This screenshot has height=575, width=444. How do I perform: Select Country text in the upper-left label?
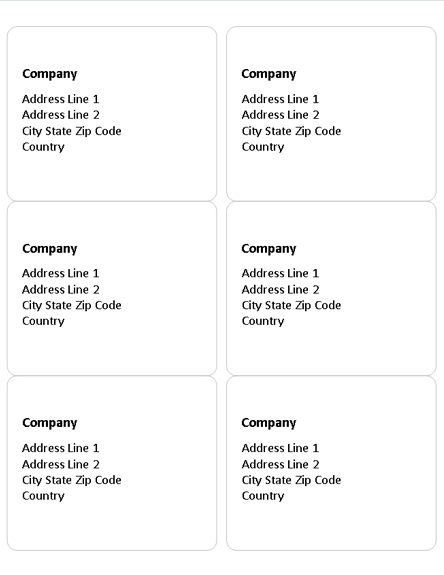(43, 147)
